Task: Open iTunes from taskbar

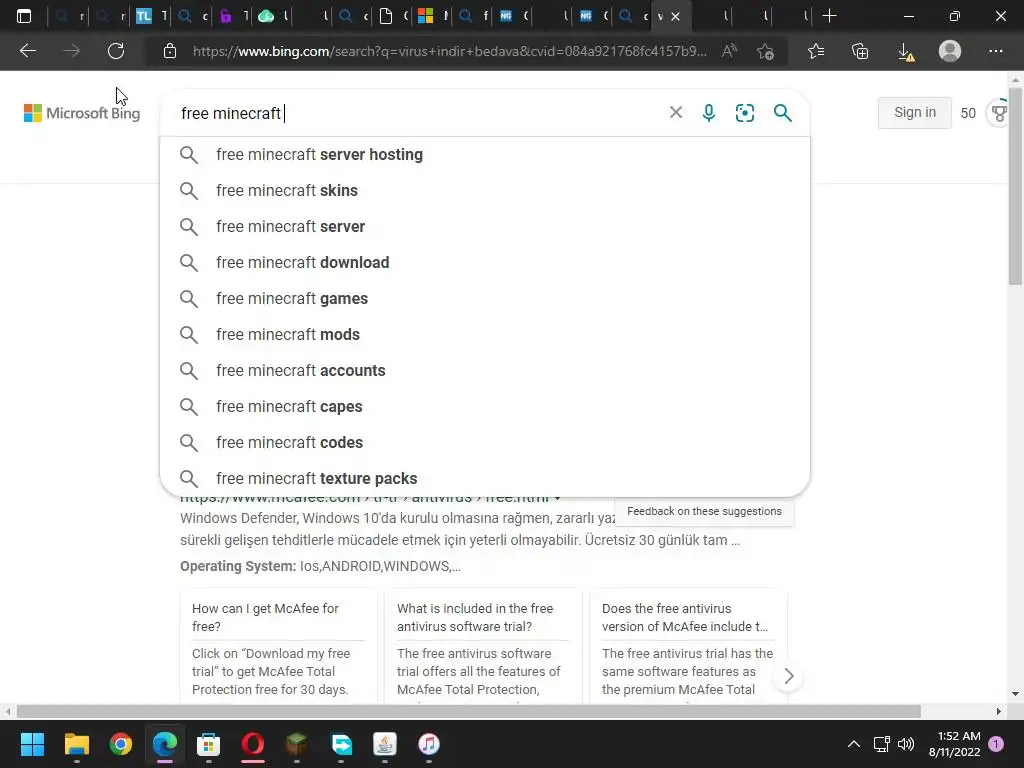Action: pyautogui.click(x=428, y=744)
